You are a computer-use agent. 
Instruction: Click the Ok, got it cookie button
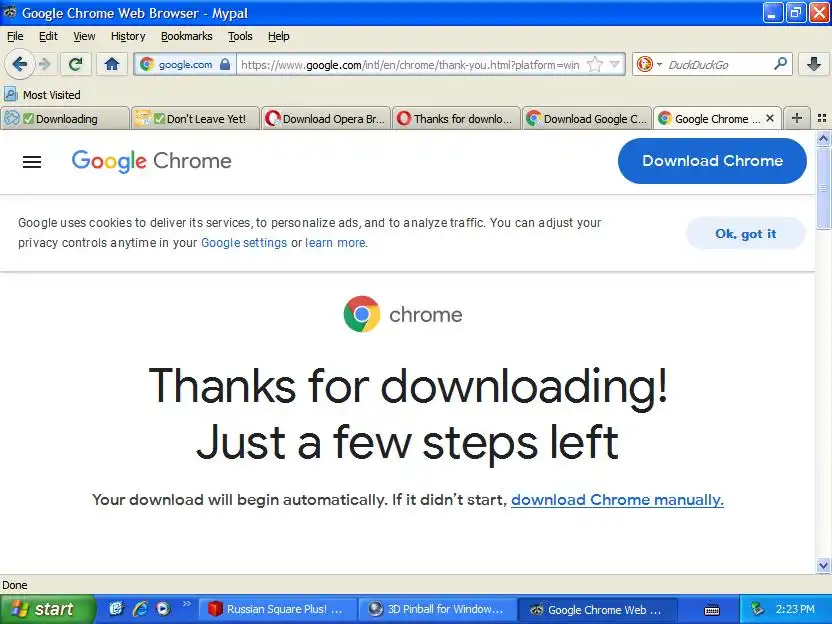746,233
